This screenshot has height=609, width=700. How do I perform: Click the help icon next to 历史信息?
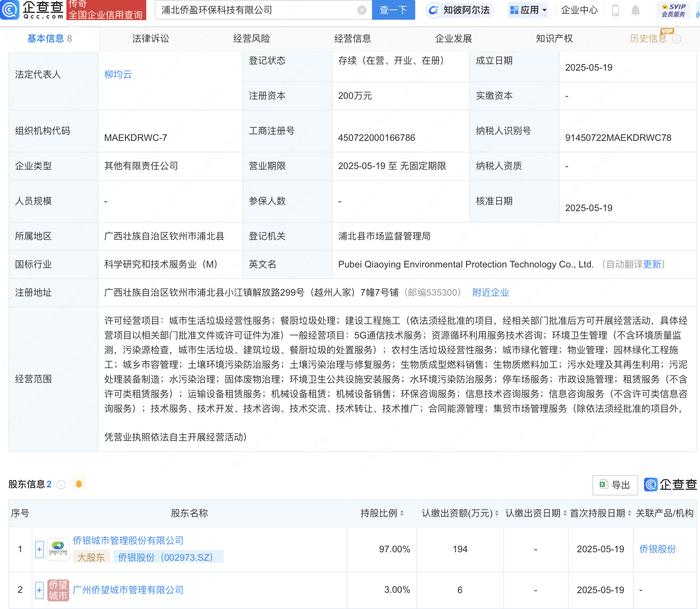point(677,39)
